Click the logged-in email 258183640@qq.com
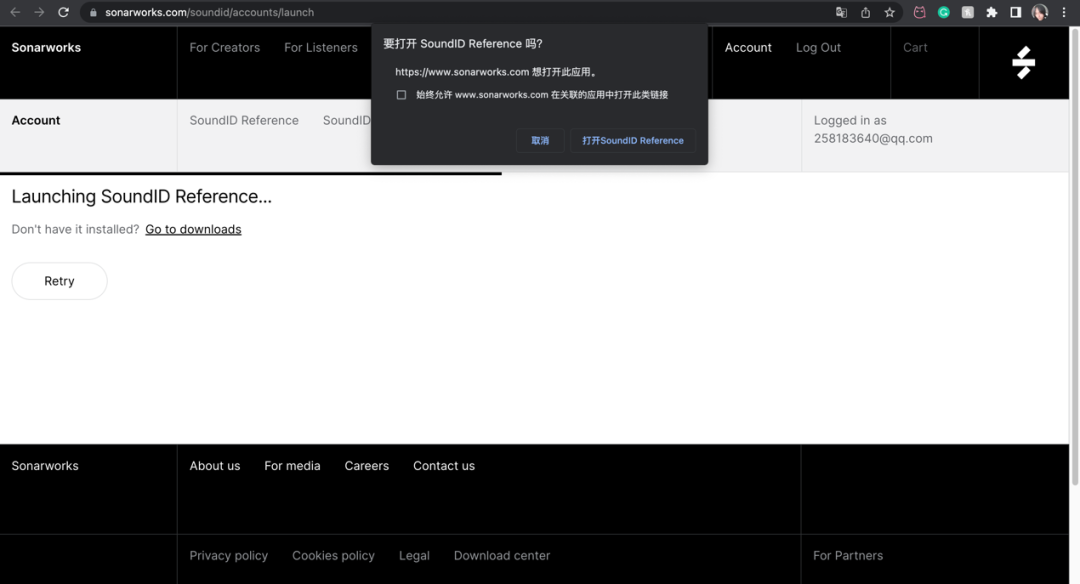Viewport: 1080px width, 584px height. 873,138
